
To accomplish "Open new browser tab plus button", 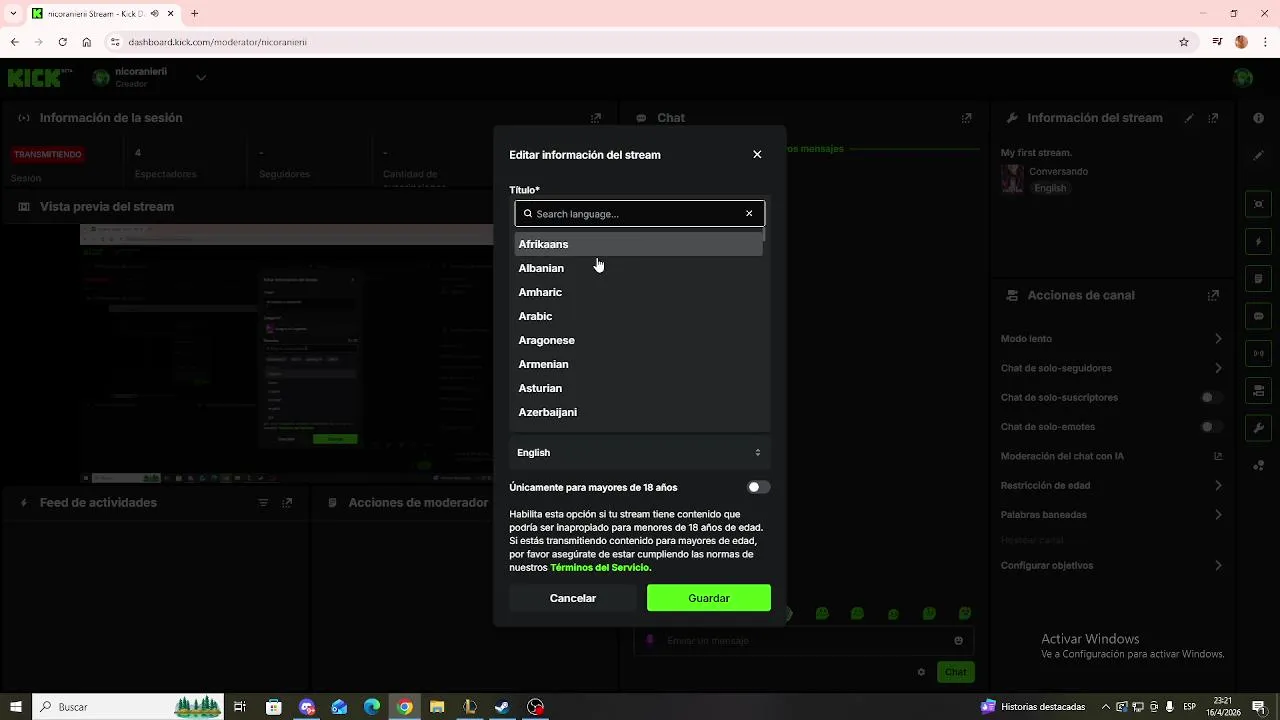I will (x=195, y=14).
